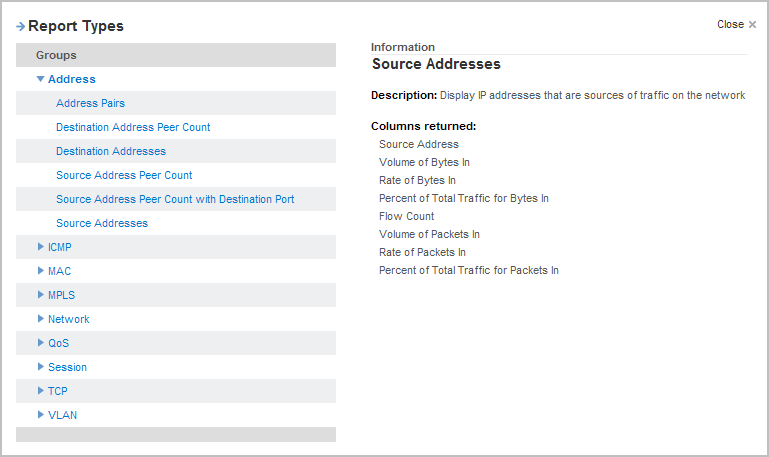Click the Close X icon
This screenshot has height=457, width=769.
(x=752, y=25)
